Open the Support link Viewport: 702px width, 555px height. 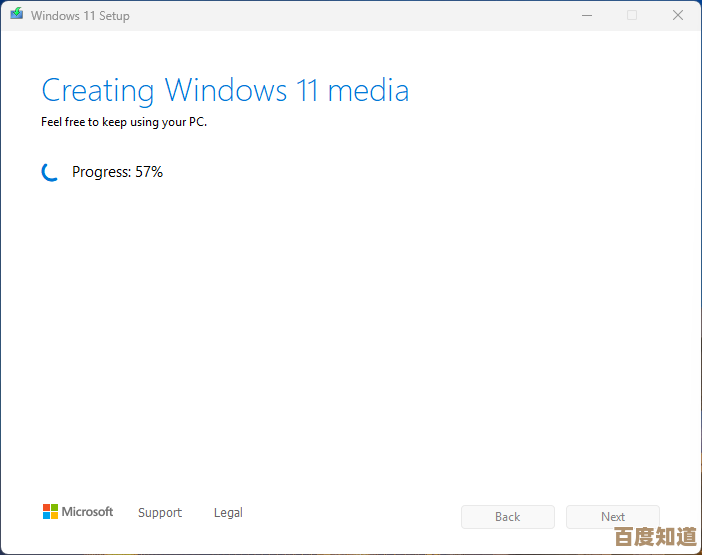tap(160, 512)
